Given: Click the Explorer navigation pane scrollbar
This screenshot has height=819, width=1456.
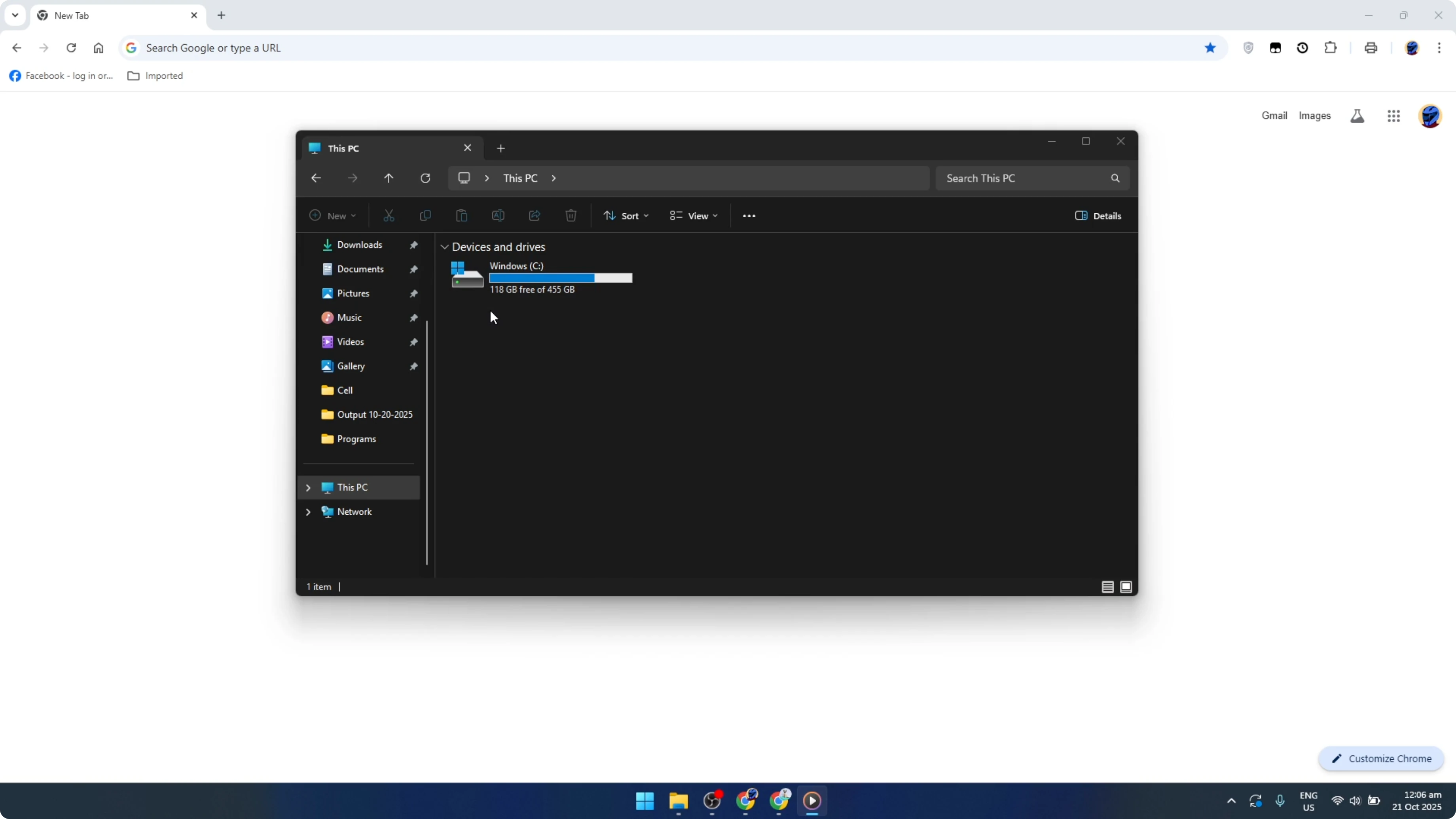Looking at the screenshot, I should tap(427, 443).
